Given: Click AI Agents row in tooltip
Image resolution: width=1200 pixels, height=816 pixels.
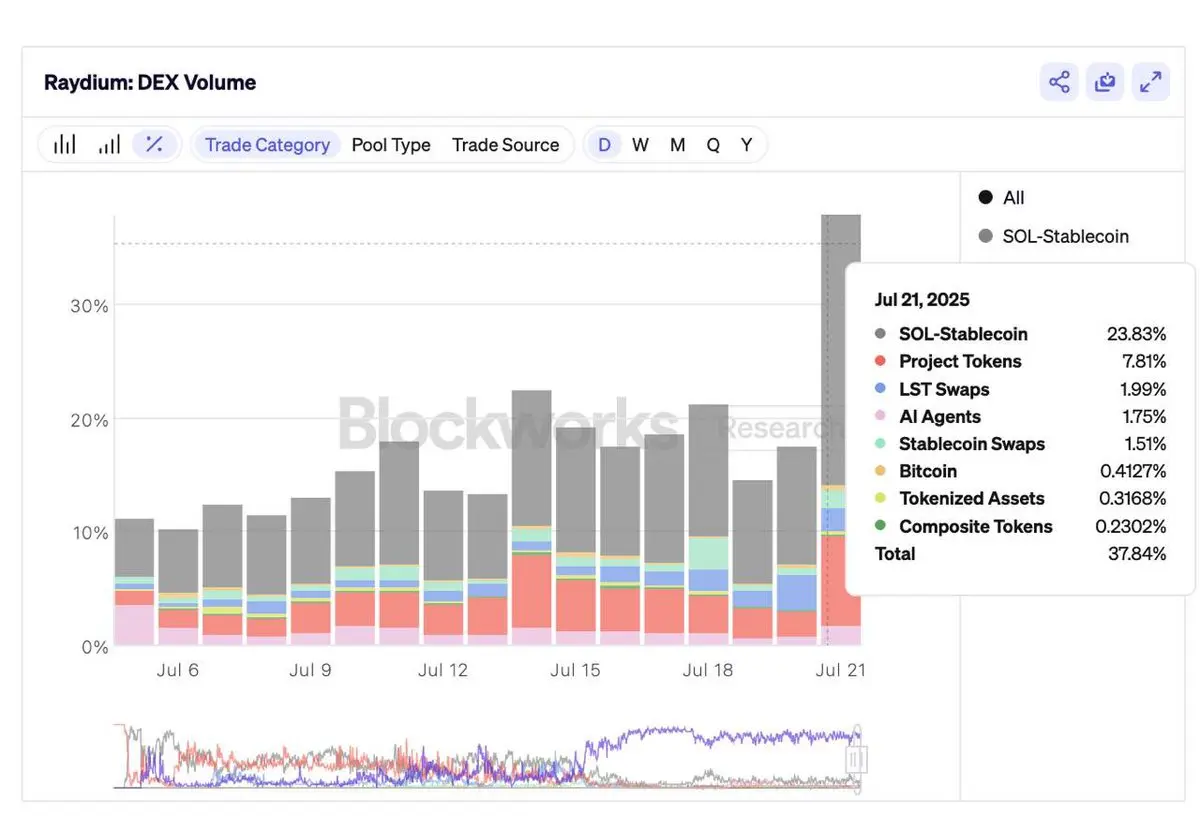Looking at the screenshot, I should click(x=1020, y=416).
